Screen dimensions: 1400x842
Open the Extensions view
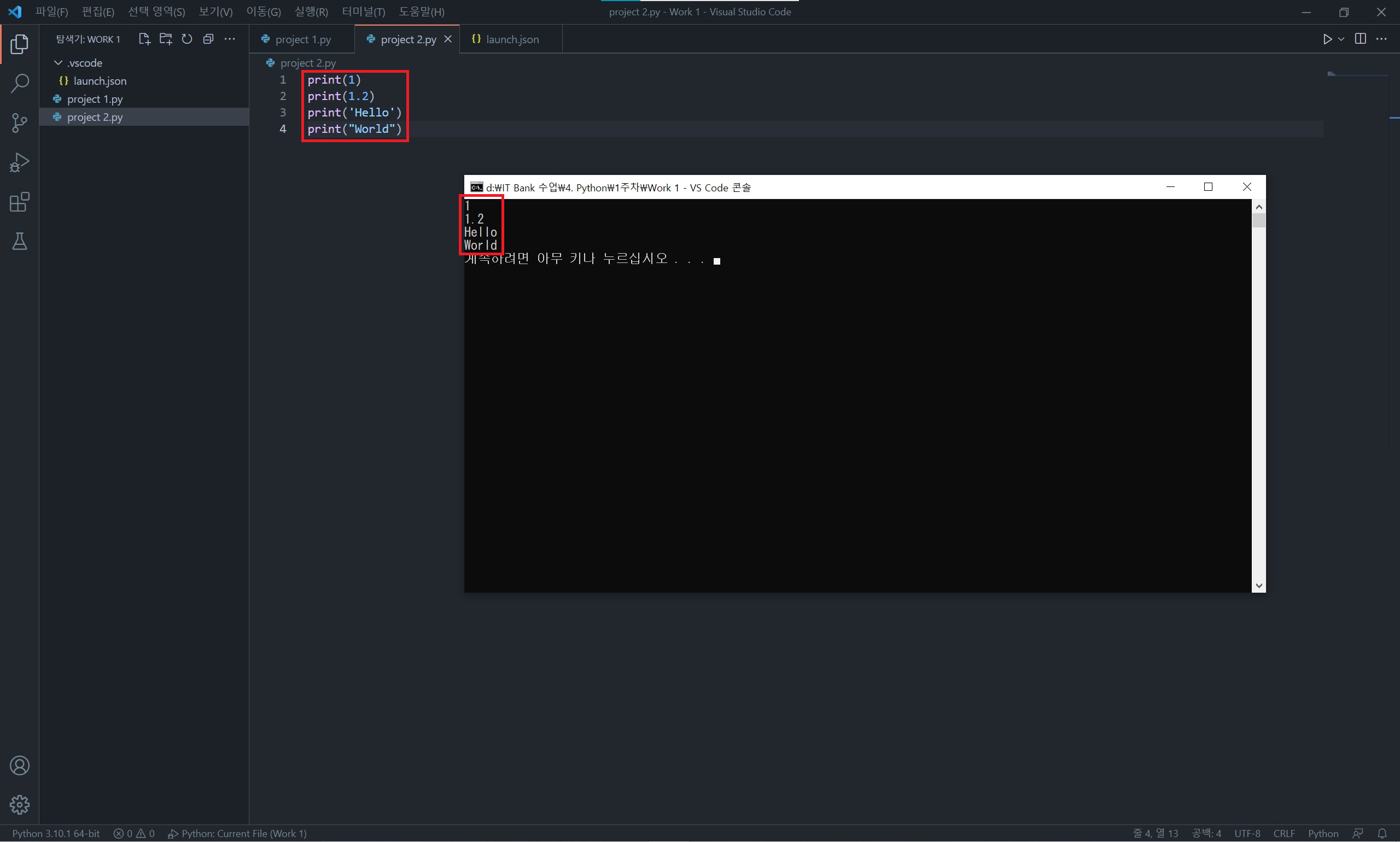[19, 202]
